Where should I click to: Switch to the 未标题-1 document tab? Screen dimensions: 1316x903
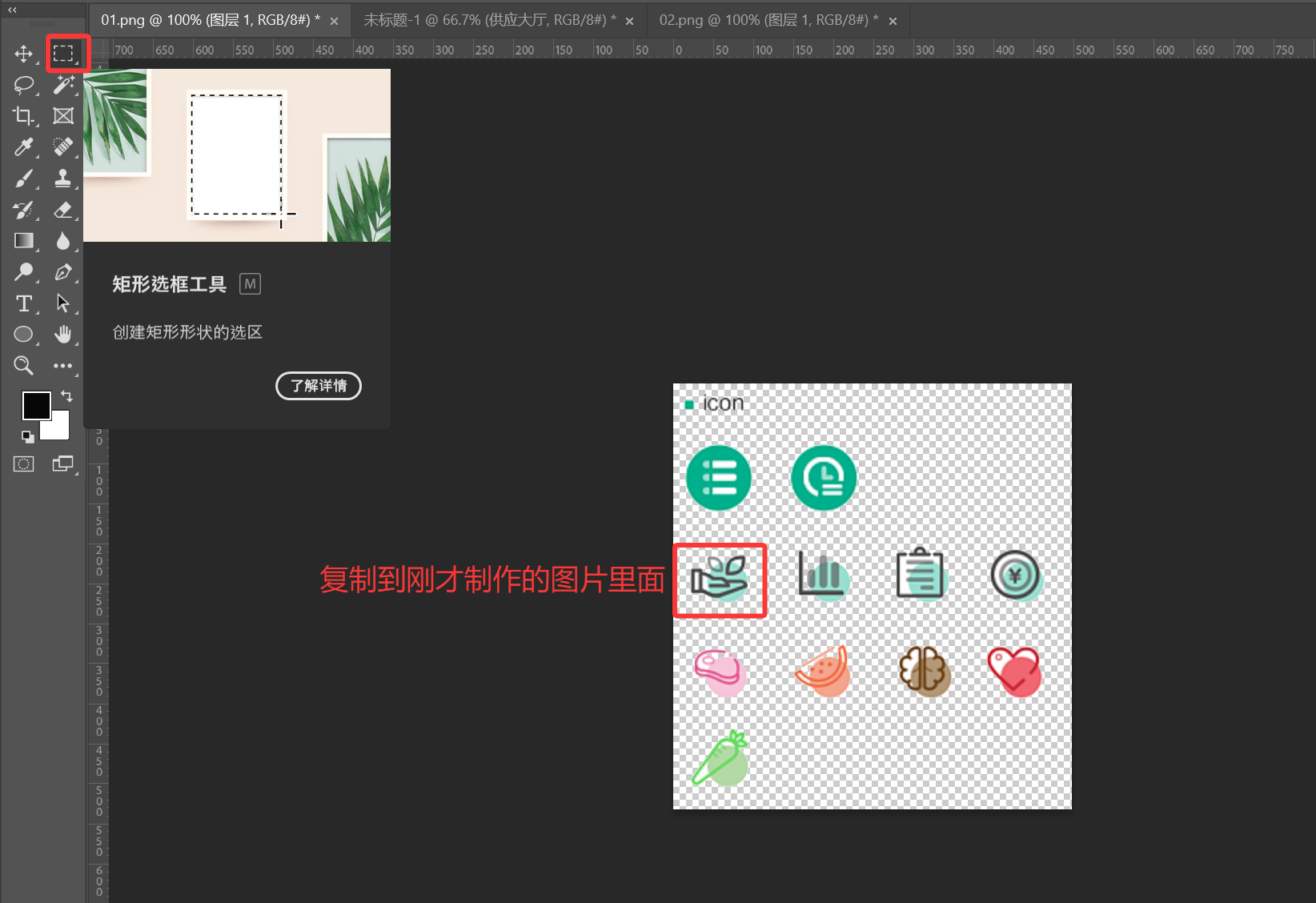tap(490, 20)
